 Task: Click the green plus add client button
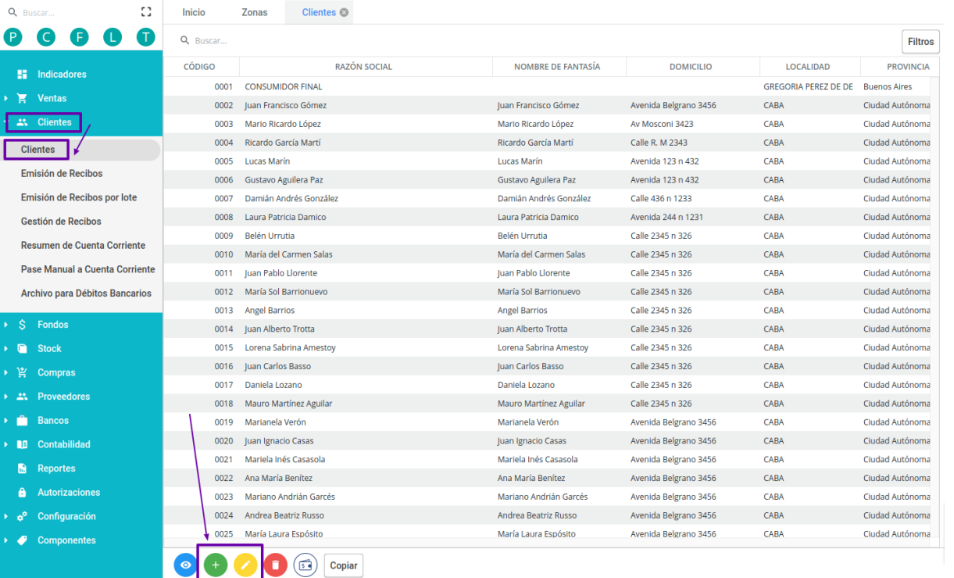click(215, 565)
